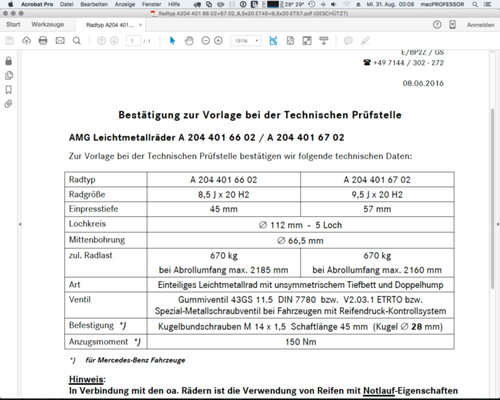Open Spotlight search in the menu bar
Viewport: 500px width, 400px height.
[x=475, y=4]
